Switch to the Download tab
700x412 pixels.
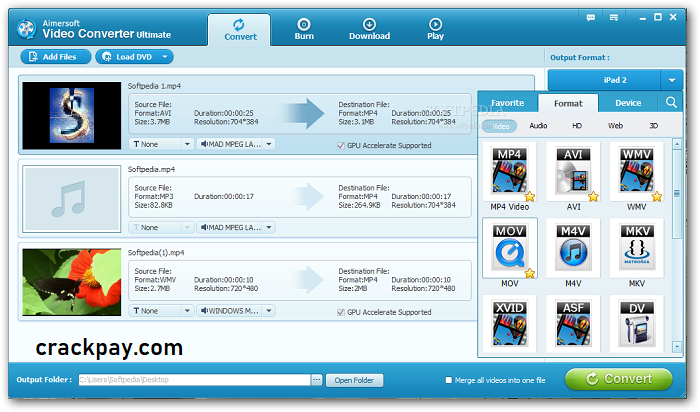point(369,30)
